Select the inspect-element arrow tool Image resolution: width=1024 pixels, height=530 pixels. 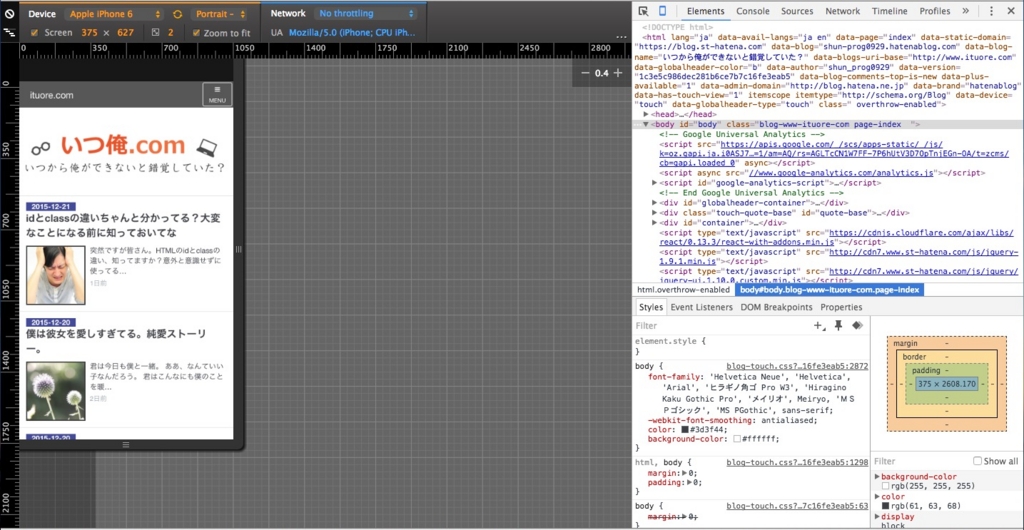(x=643, y=11)
